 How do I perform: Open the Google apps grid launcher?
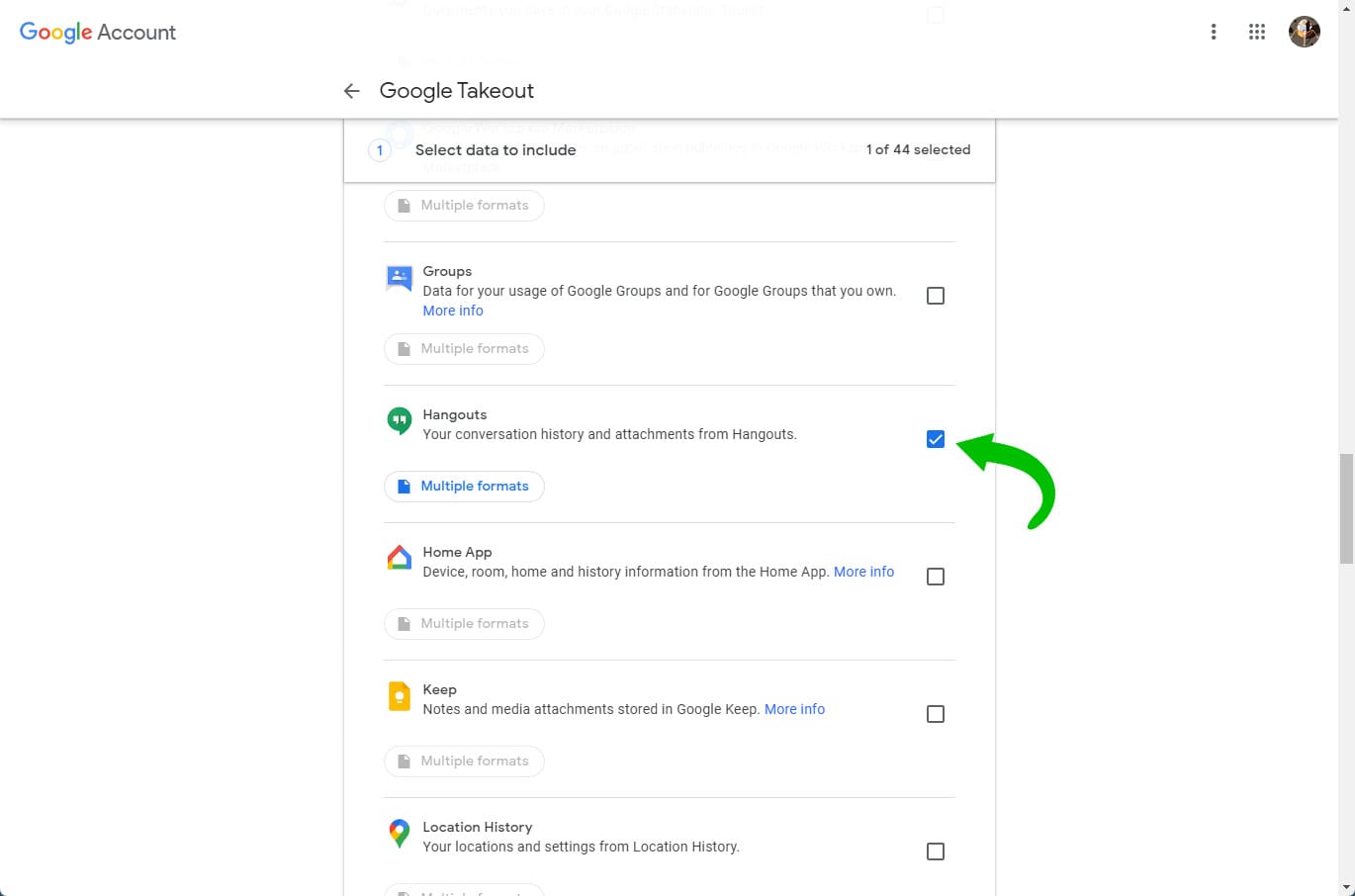click(1257, 32)
